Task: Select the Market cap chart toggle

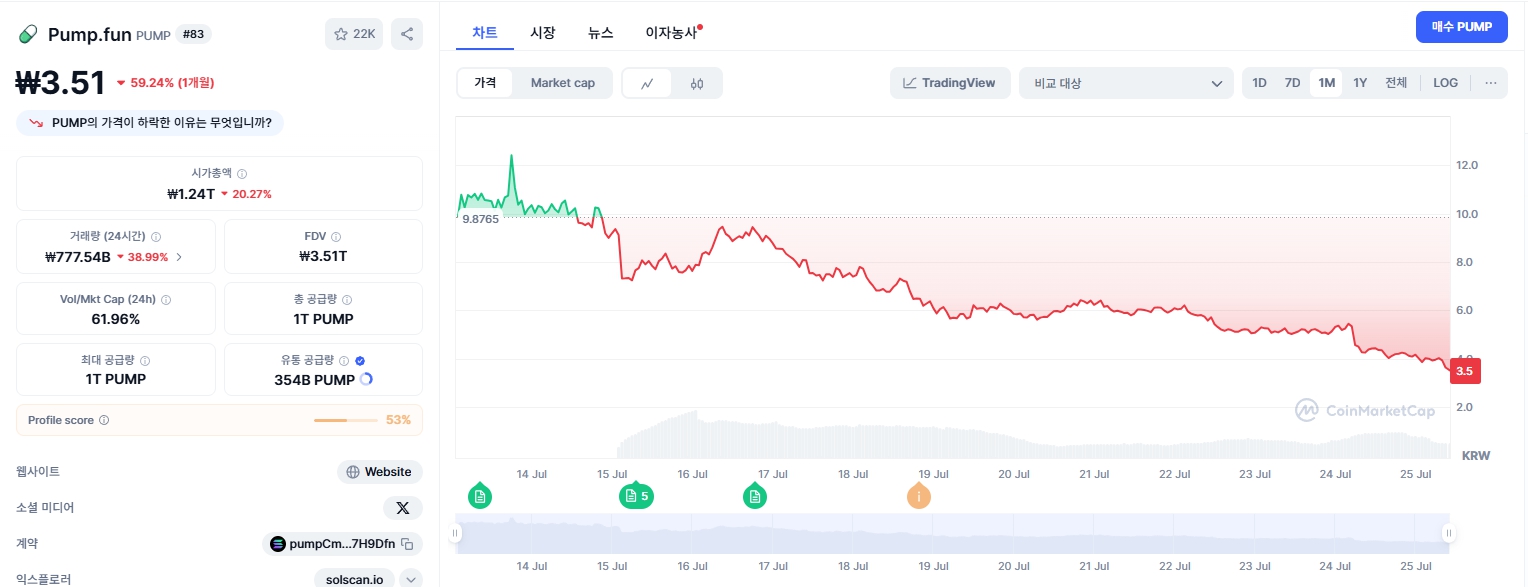Action: pos(563,83)
